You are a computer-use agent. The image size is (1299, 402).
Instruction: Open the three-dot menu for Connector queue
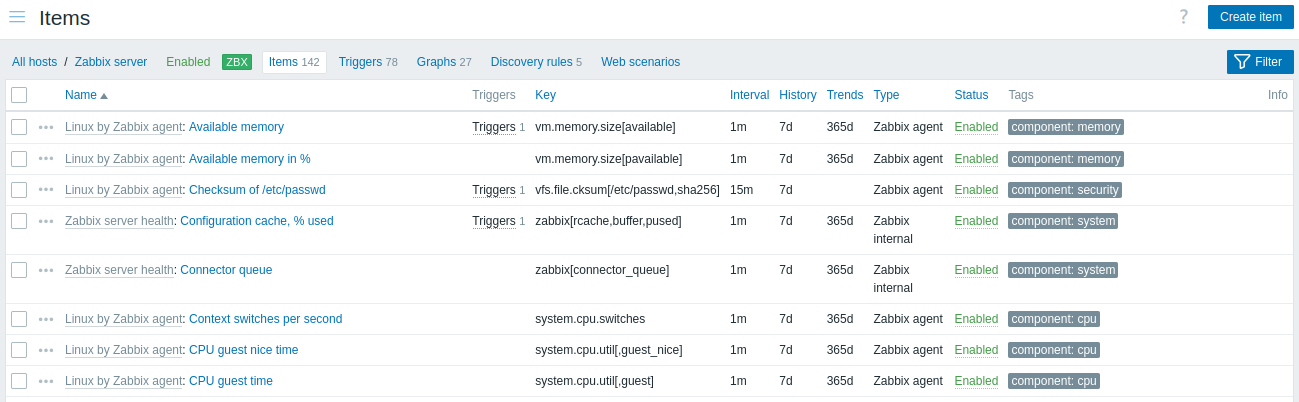[46, 270]
